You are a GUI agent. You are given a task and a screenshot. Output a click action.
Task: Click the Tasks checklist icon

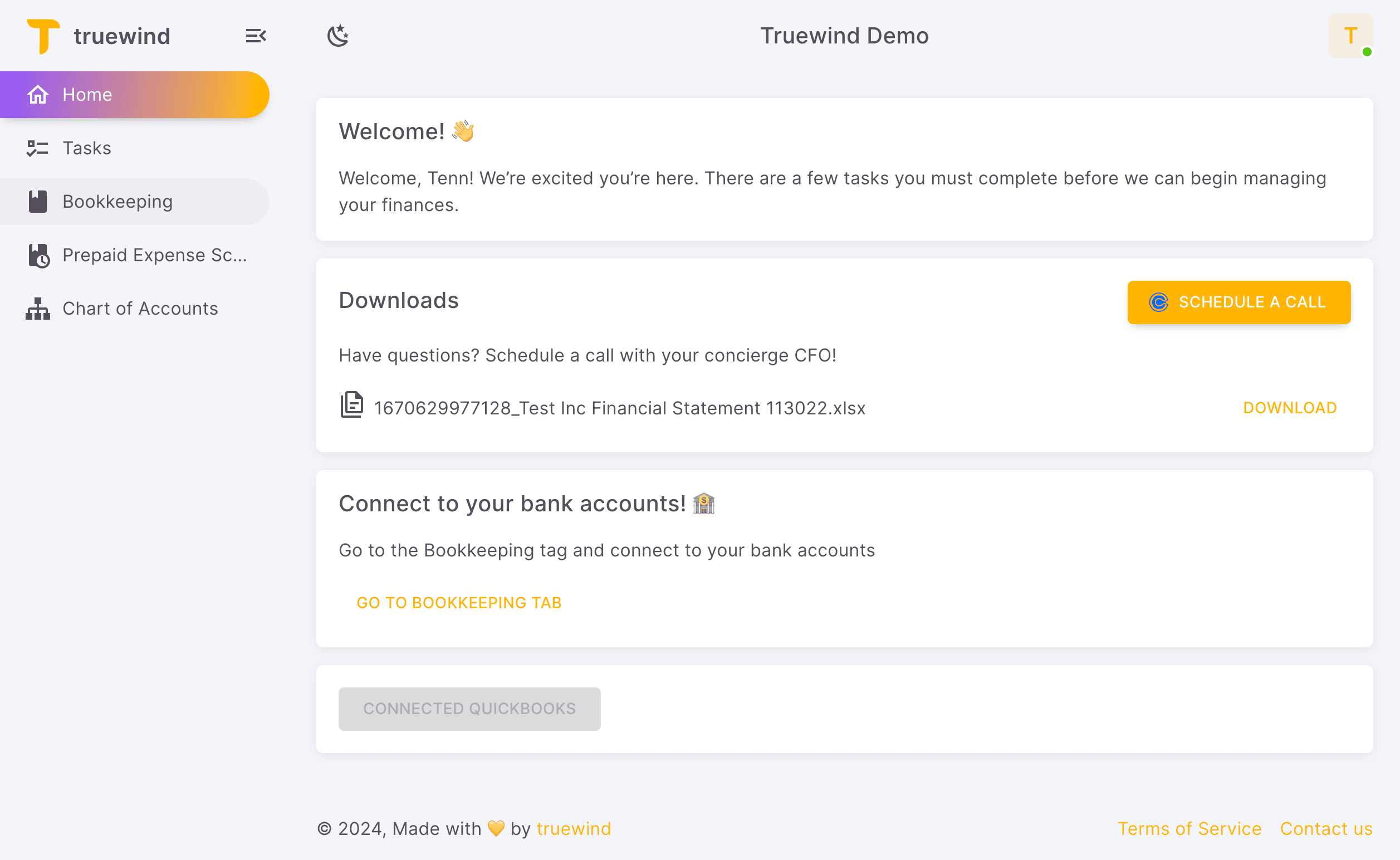pyautogui.click(x=37, y=148)
